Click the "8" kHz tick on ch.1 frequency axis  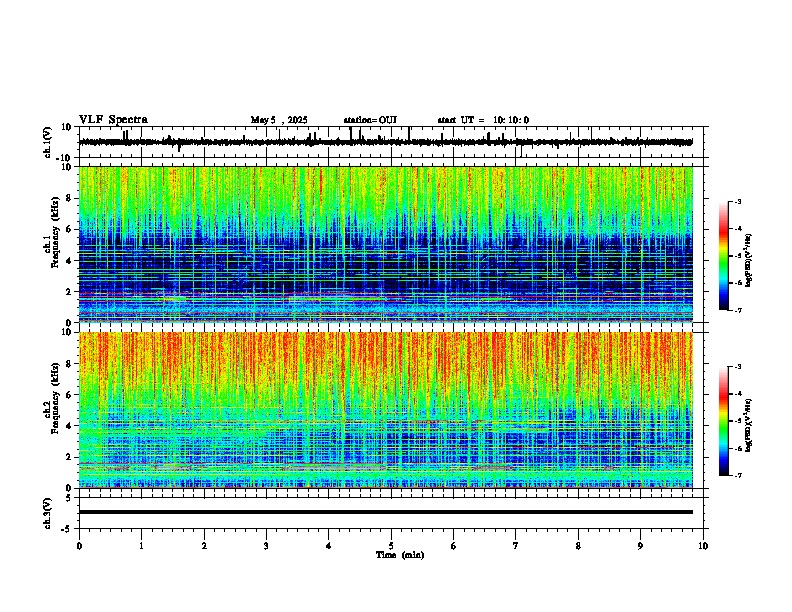pyautogui.click(x=69, y=198)
